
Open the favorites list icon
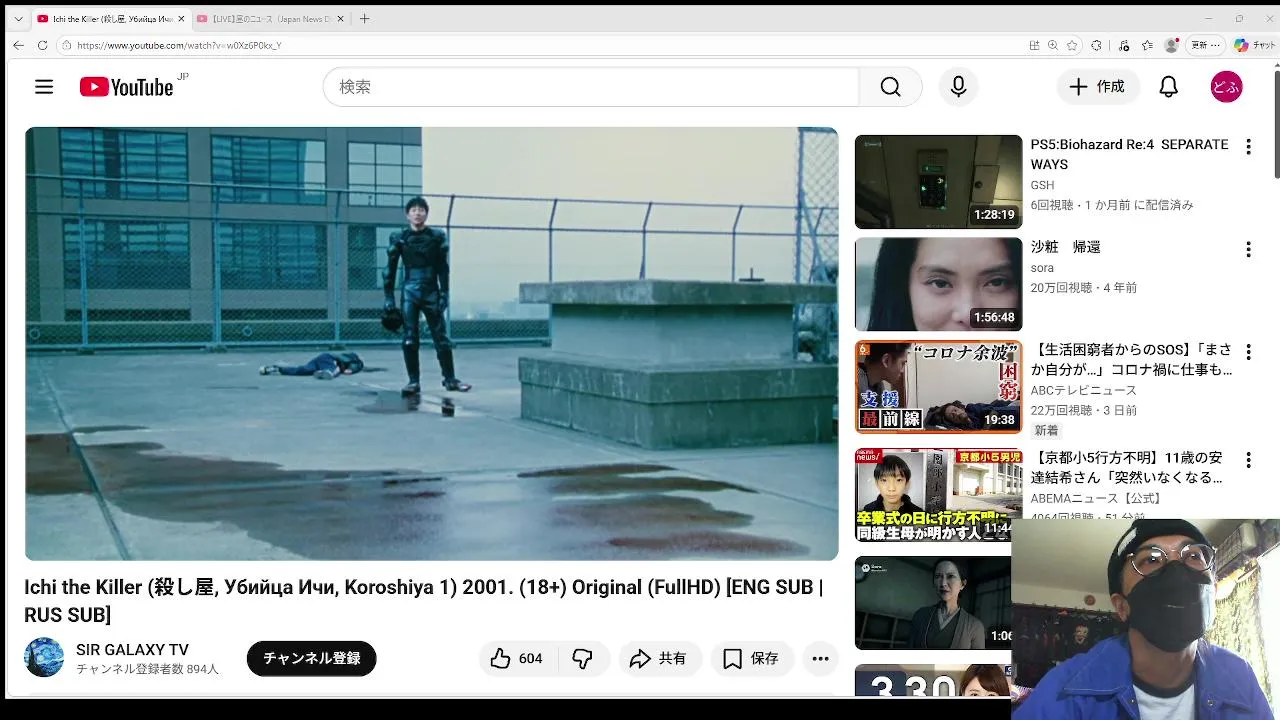click(x=1147, y=45)
